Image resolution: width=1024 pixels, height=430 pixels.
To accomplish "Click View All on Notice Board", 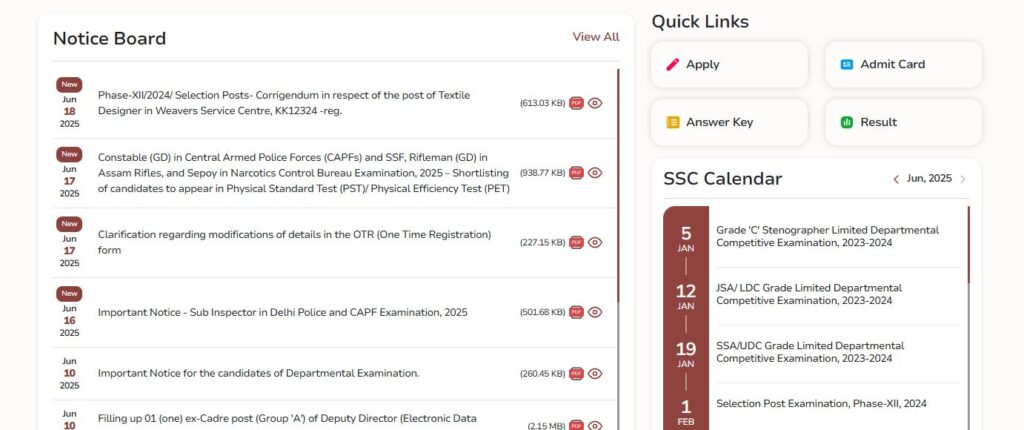I will click(x=596, y=37).
